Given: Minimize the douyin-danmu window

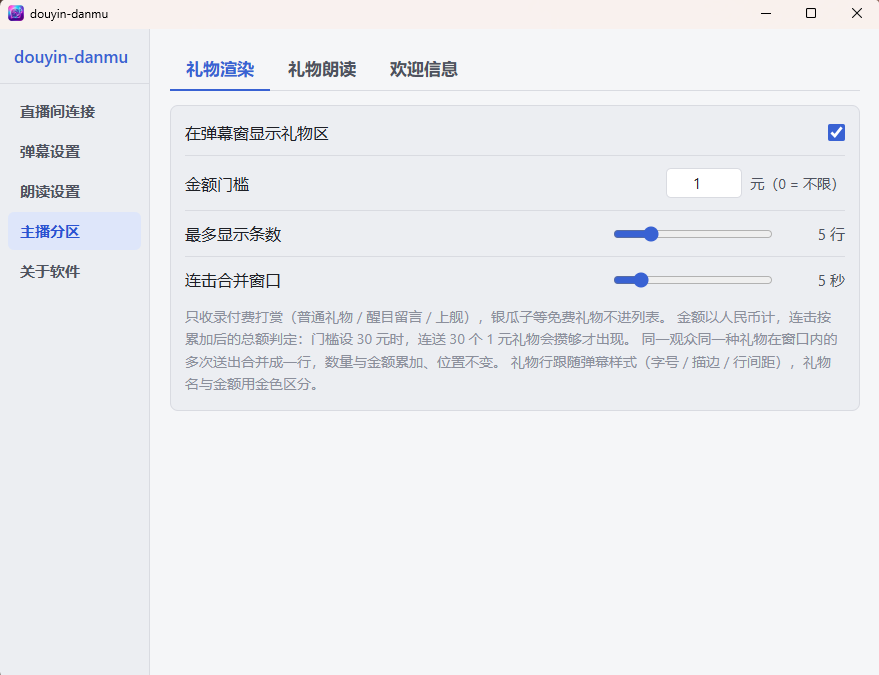Looking at the screenshot, I should 766,13.
